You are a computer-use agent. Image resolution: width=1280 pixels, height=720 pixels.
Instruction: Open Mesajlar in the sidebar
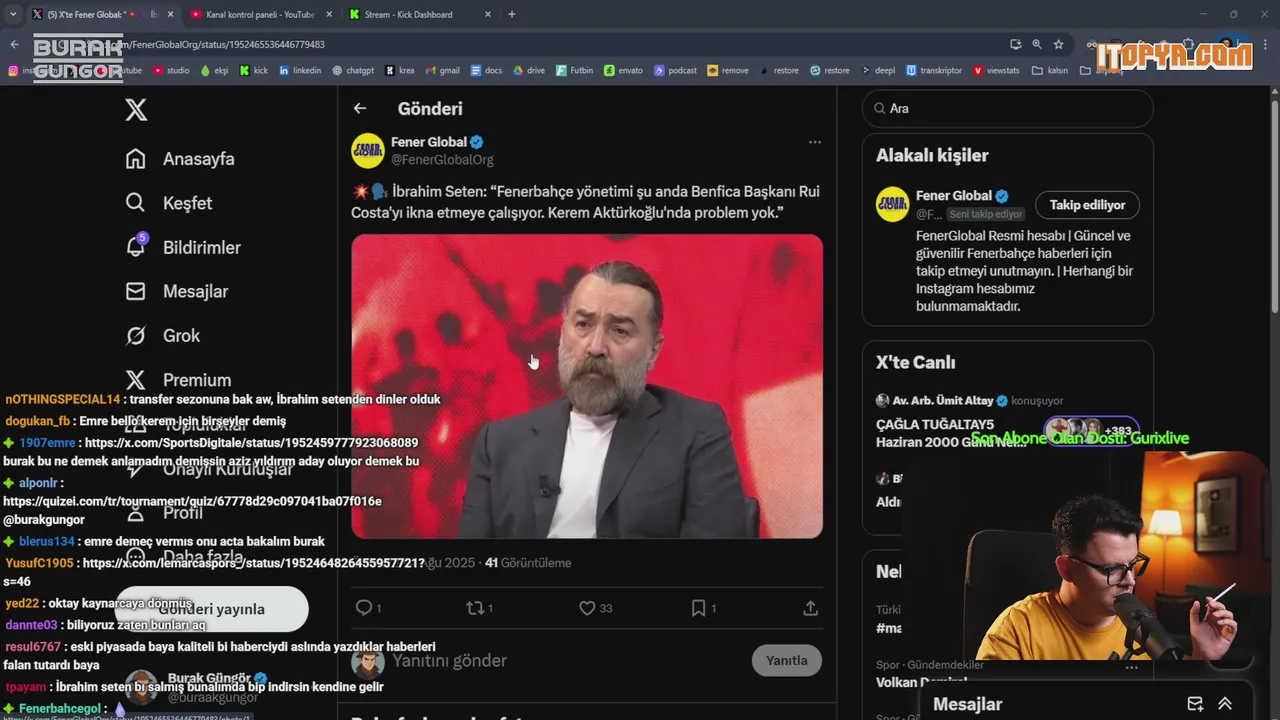pos(177,291)
